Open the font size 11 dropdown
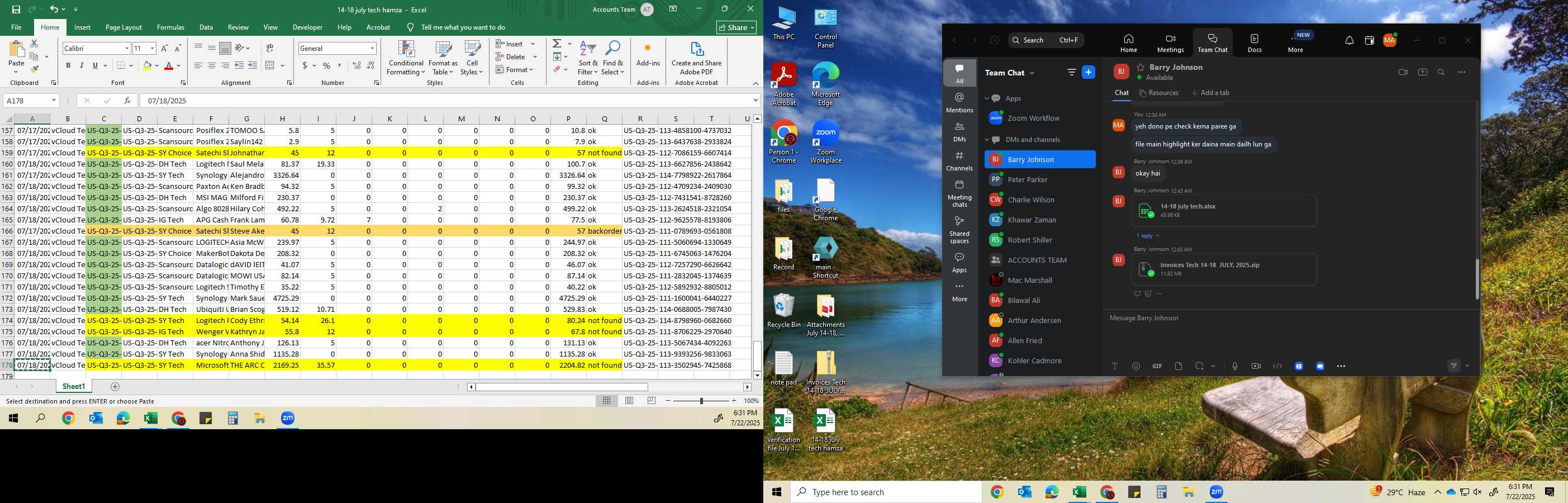The width and height of the screenshot is (1568, 503). (152, 48)
